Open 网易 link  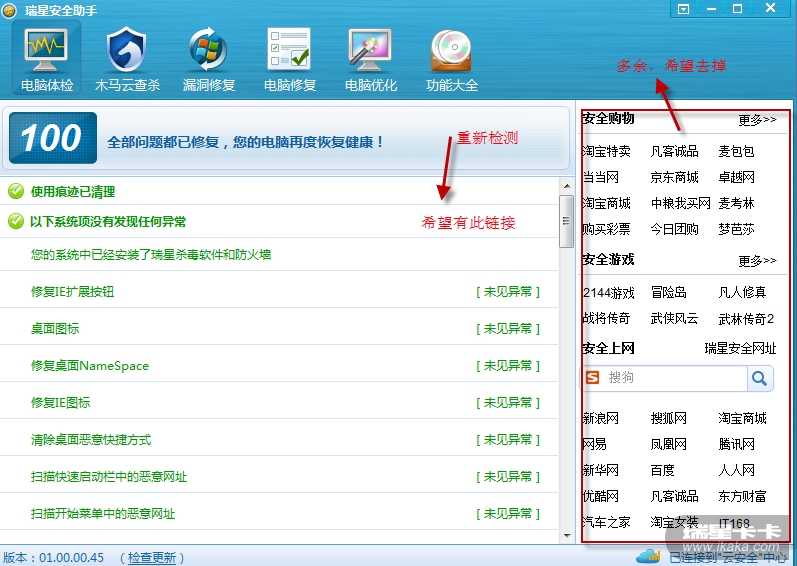click(595, 445)
